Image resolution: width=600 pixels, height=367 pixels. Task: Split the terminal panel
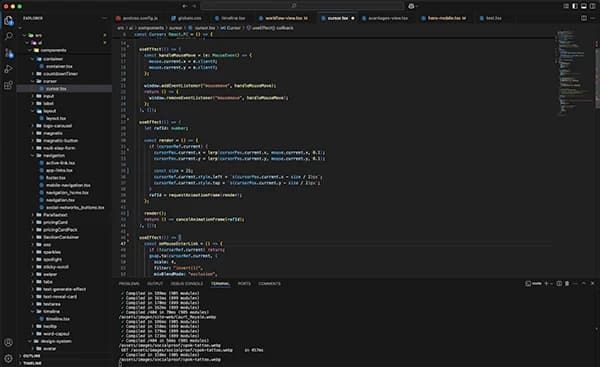click(x=559, y=284)
